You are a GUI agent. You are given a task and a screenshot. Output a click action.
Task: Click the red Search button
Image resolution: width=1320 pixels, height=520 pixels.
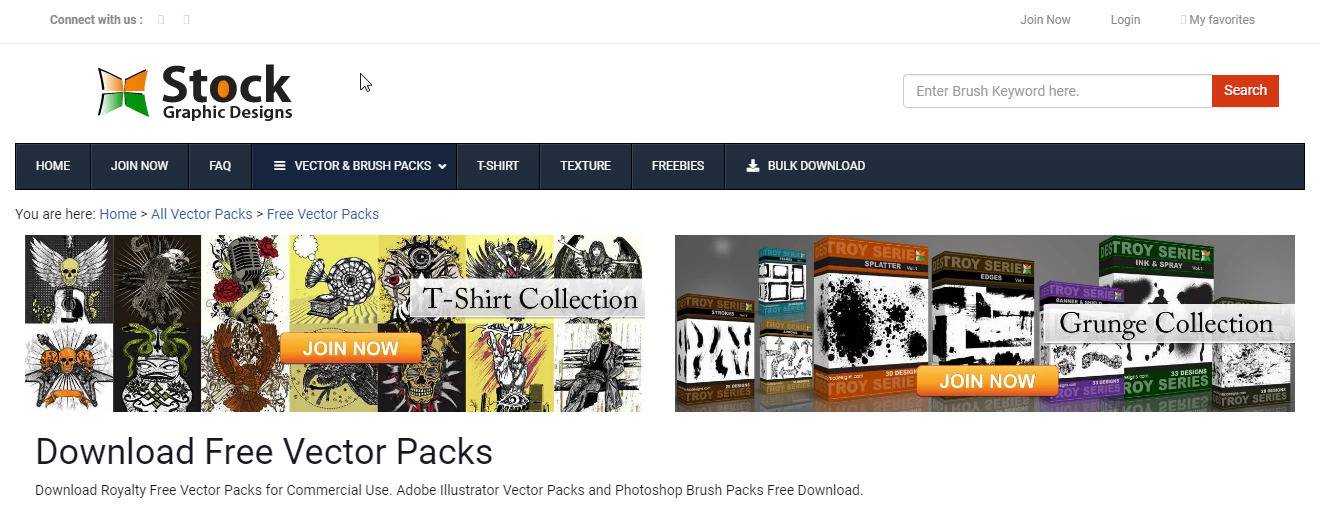pos(1245,91)
